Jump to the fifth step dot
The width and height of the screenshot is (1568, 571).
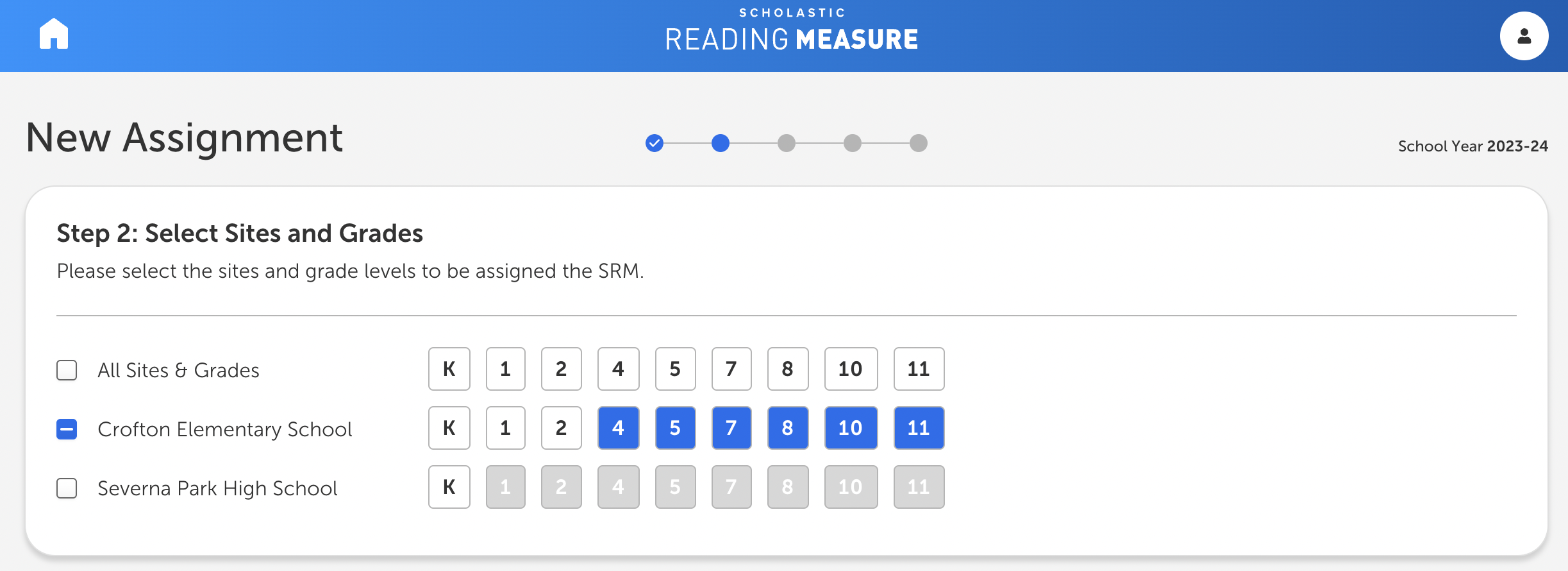[919, 143]
